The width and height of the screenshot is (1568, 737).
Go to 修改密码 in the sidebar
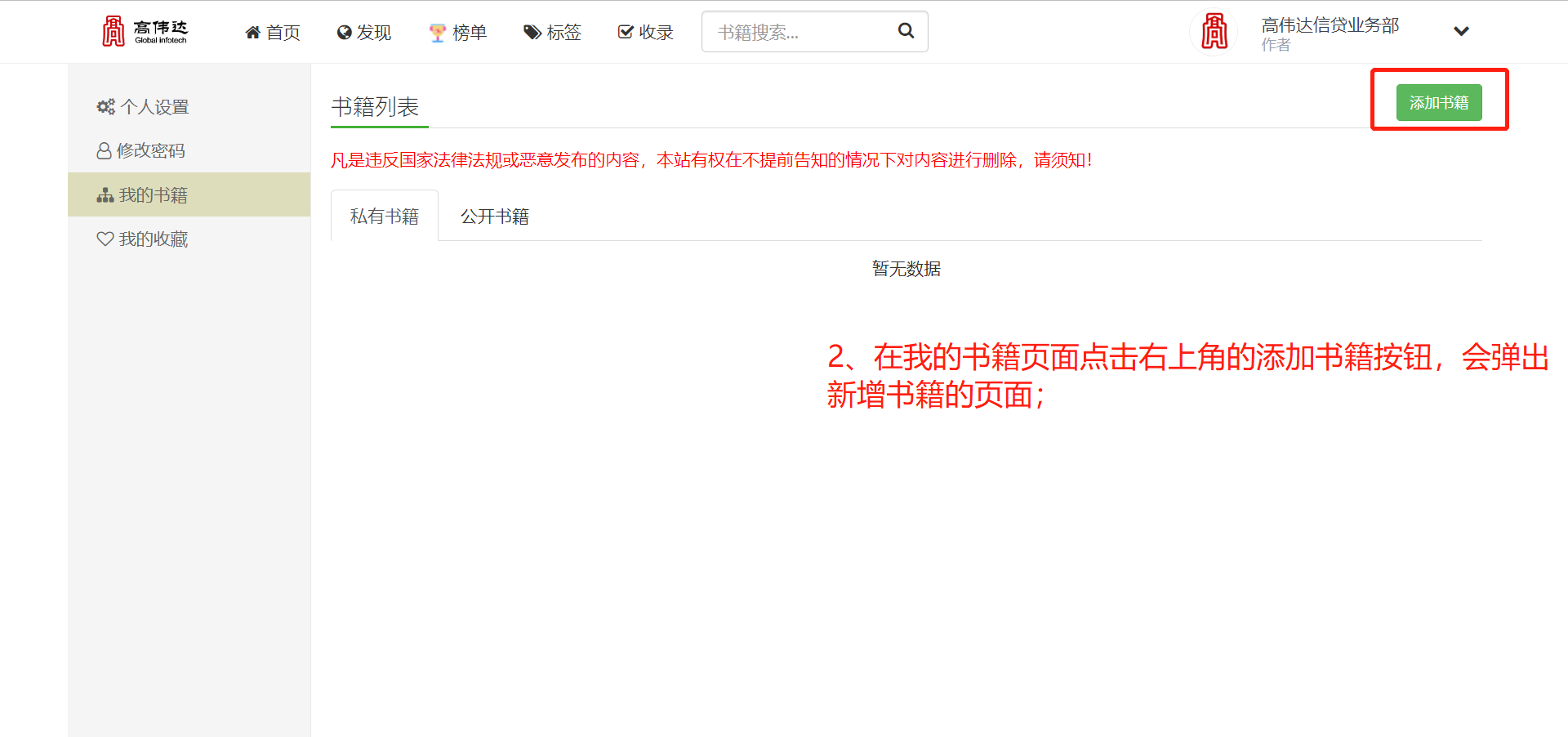pos(150,151)
